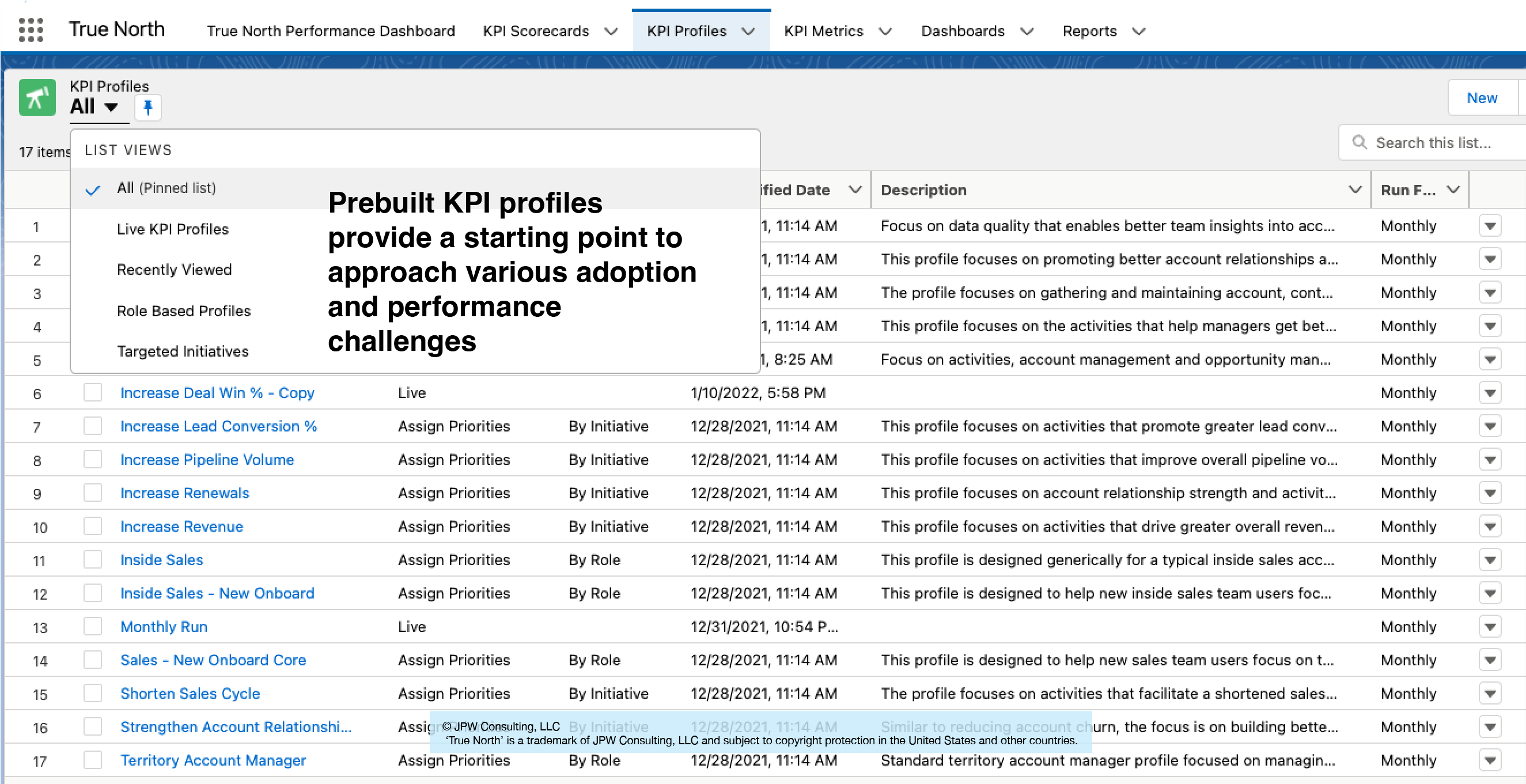Tick the Monthly Run row checkbox
The height and width of the screenshot is (784, 1526).
92,626
